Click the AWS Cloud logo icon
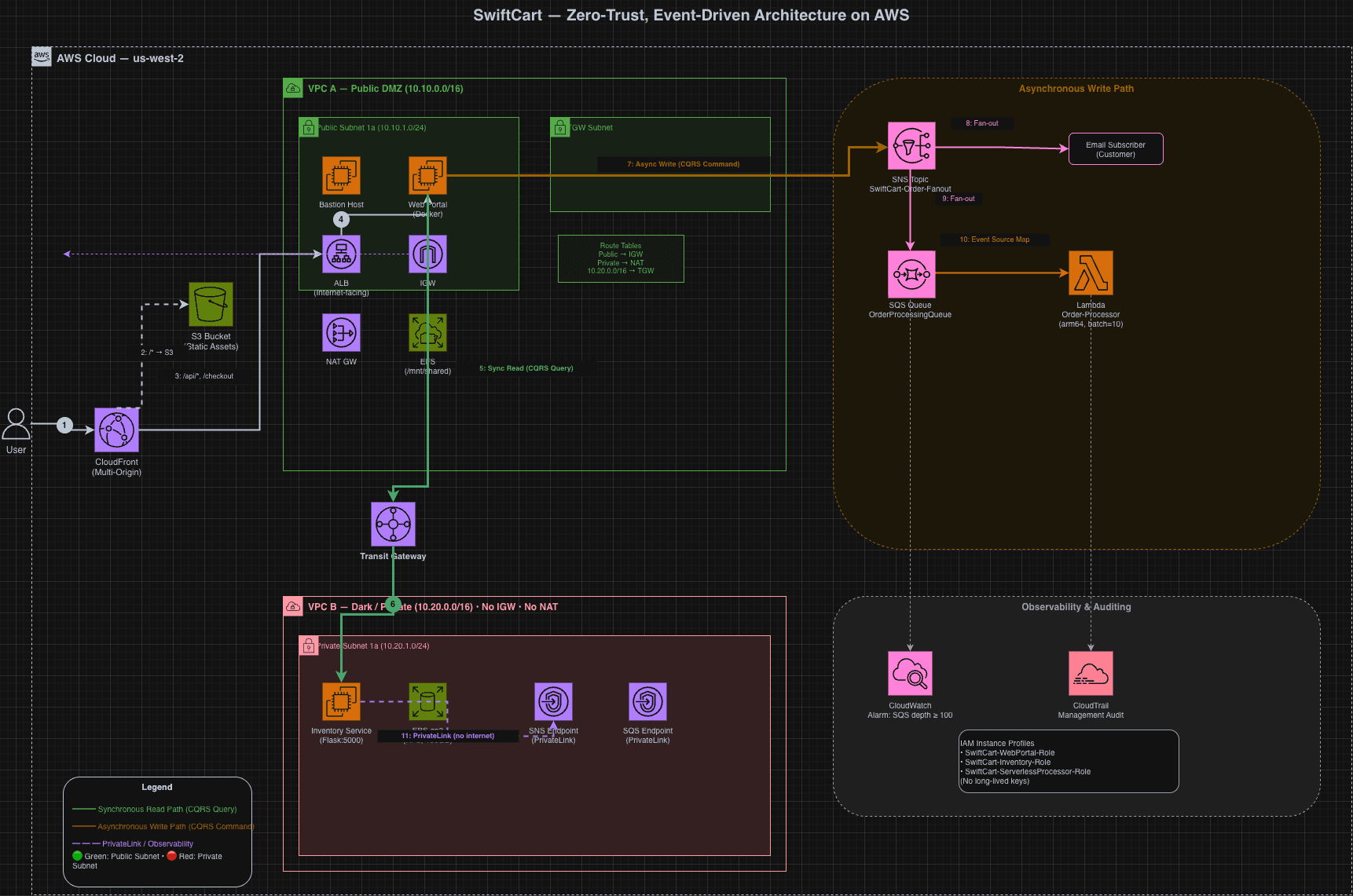Image resolution: width=1353 pixels, height=896 pixels. pyautogui.click(x=42, y=57)
